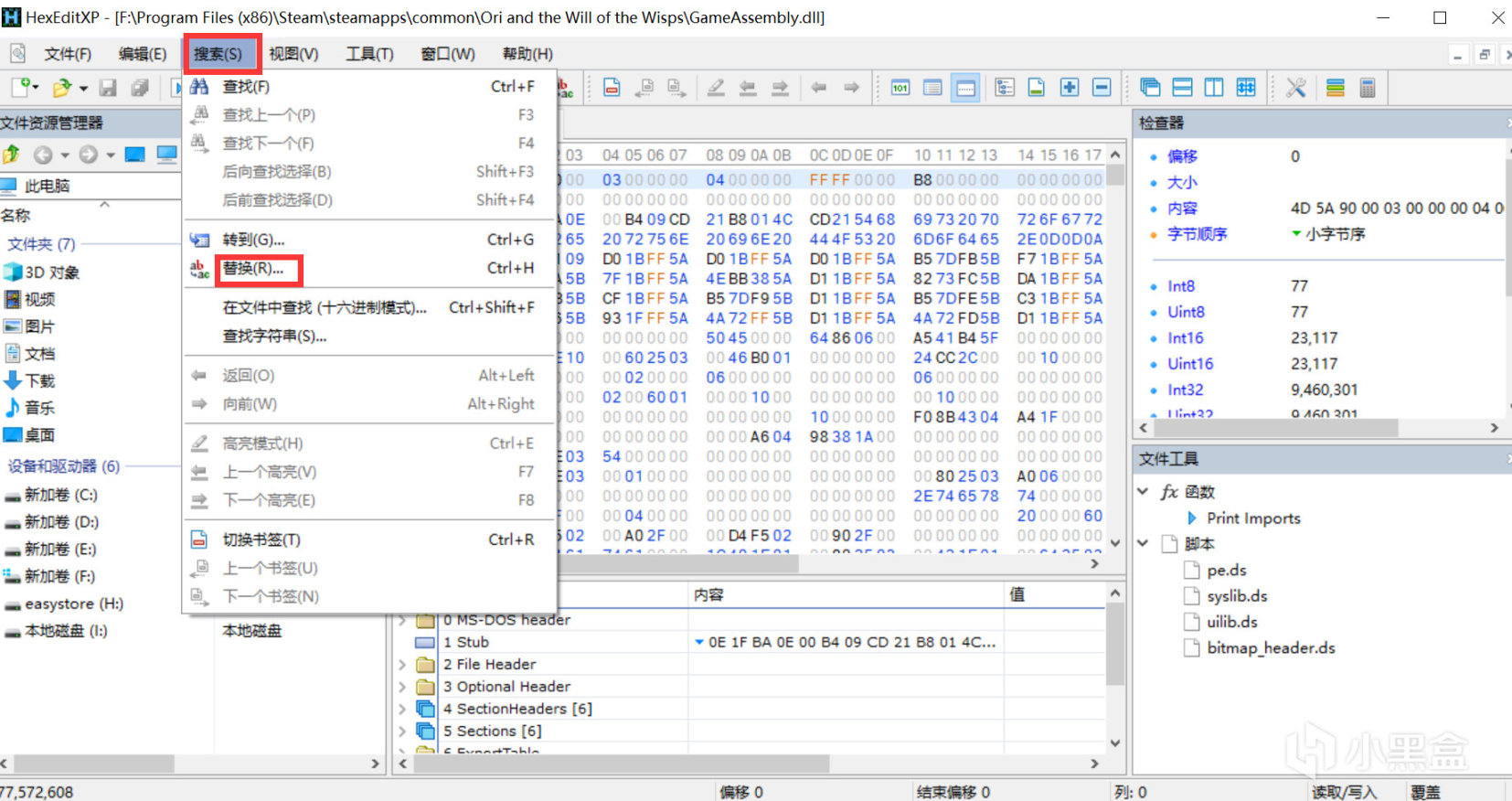This screenshot has height=801, width=1512.
Task: Cascade windows using the stacked windows icon
Action: tap(1151, 88)
